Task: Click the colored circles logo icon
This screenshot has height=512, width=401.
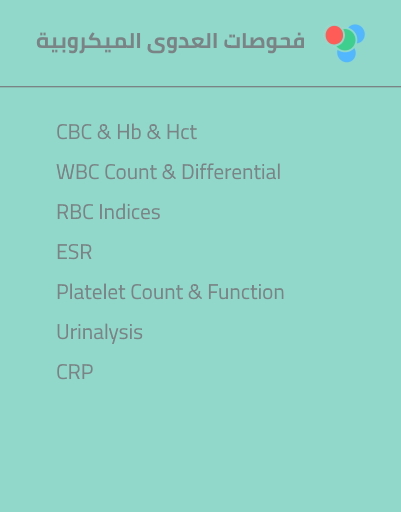Action: pos(345,43)
